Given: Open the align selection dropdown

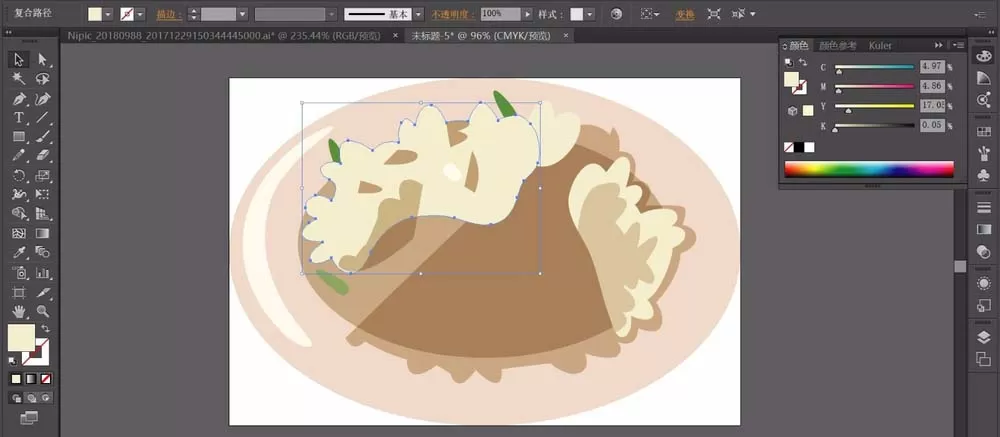Looking at the screenshot, I should pyautogui.click(x=651, y=14).
